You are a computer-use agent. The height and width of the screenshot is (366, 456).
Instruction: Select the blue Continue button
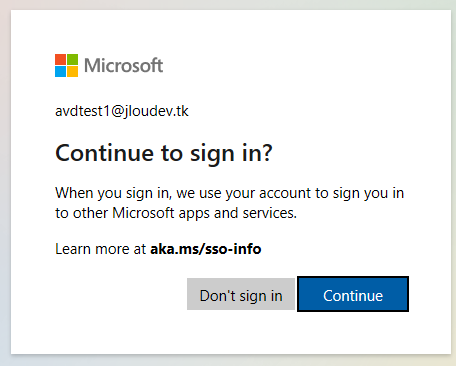(353, 294)
